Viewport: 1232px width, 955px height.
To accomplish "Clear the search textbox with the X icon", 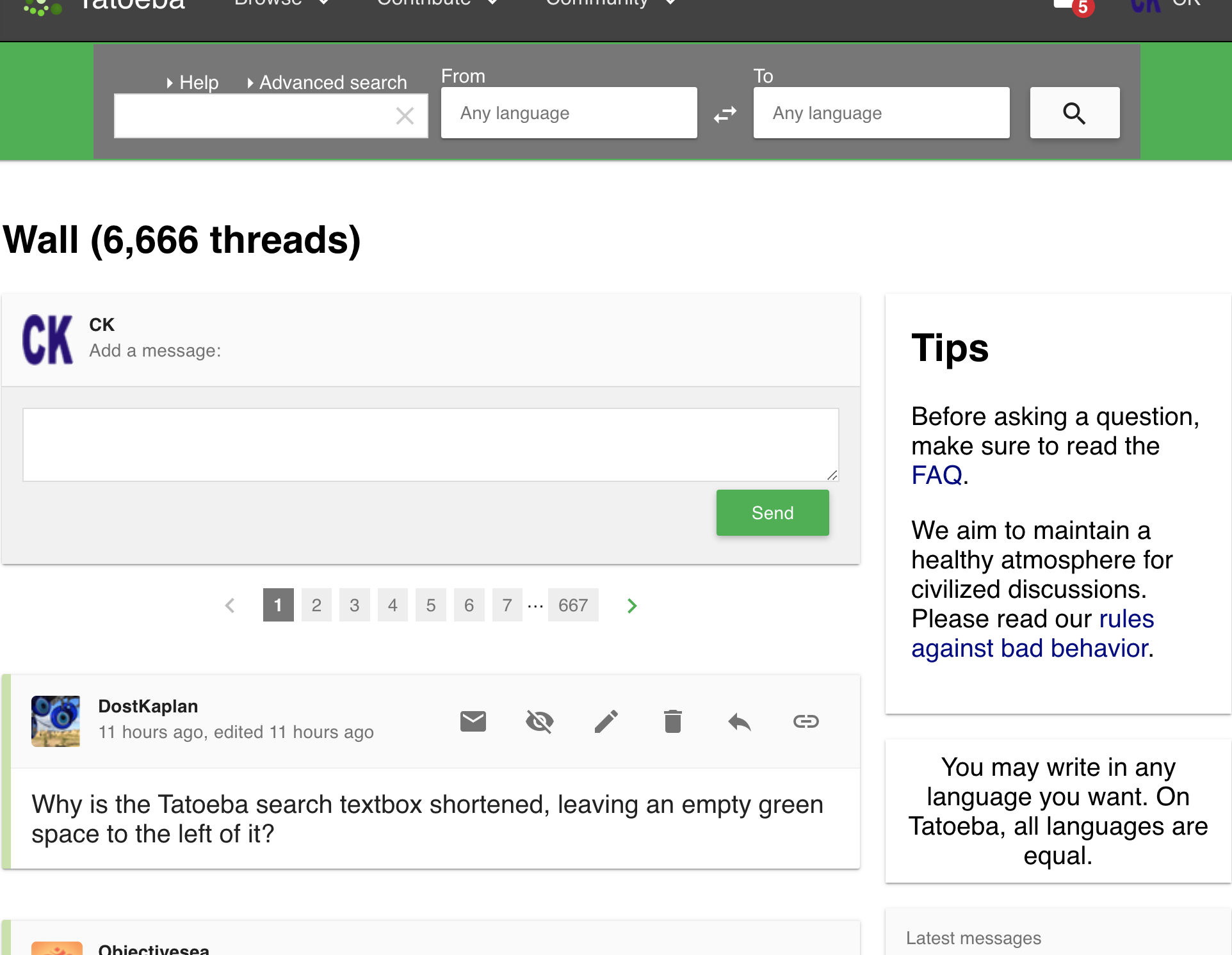I will tap(405, 116).
